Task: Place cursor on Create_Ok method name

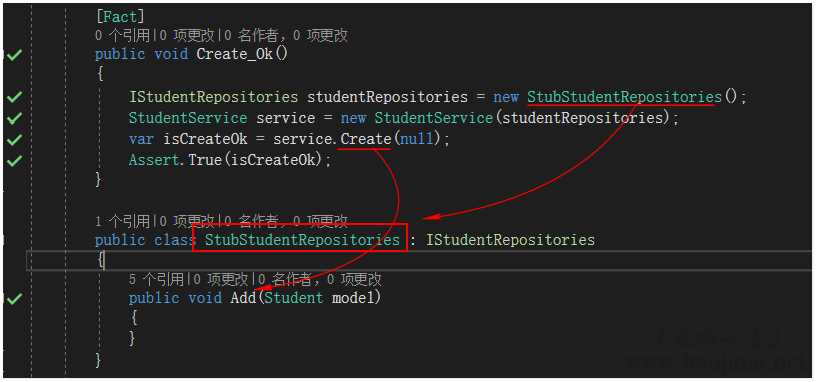Action: pyautogui.click(x=235, y=54)
